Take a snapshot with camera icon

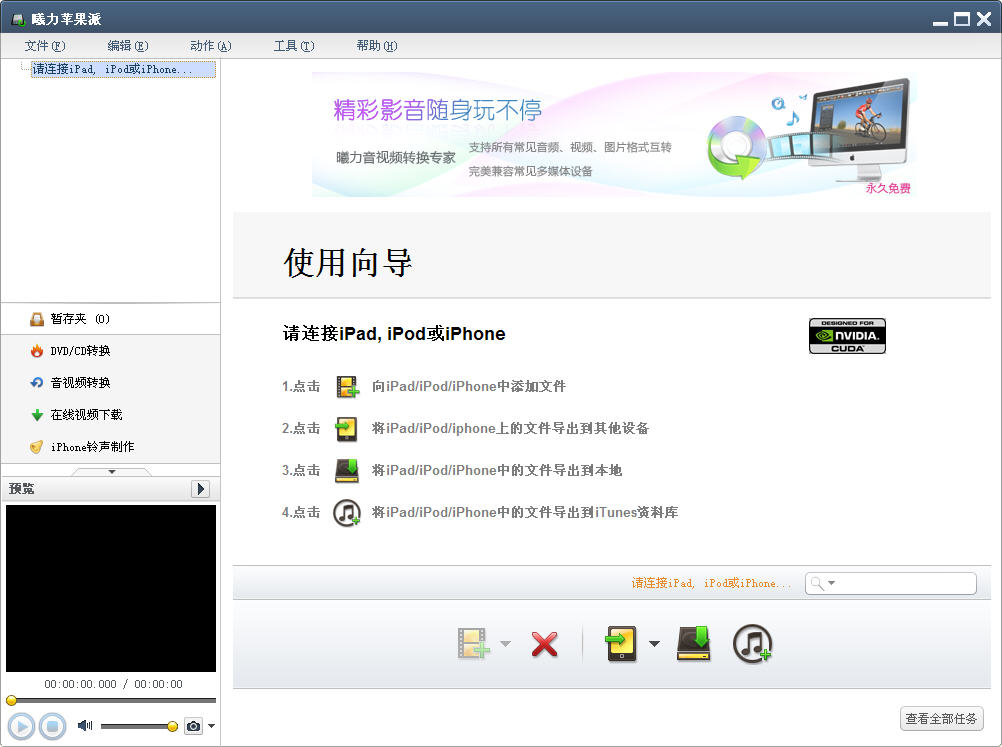click(x=193, y=726)
